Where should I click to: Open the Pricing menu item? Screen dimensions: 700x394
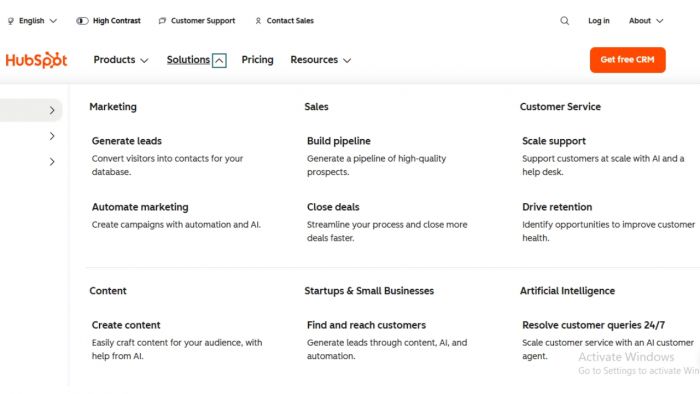point(258,60)
